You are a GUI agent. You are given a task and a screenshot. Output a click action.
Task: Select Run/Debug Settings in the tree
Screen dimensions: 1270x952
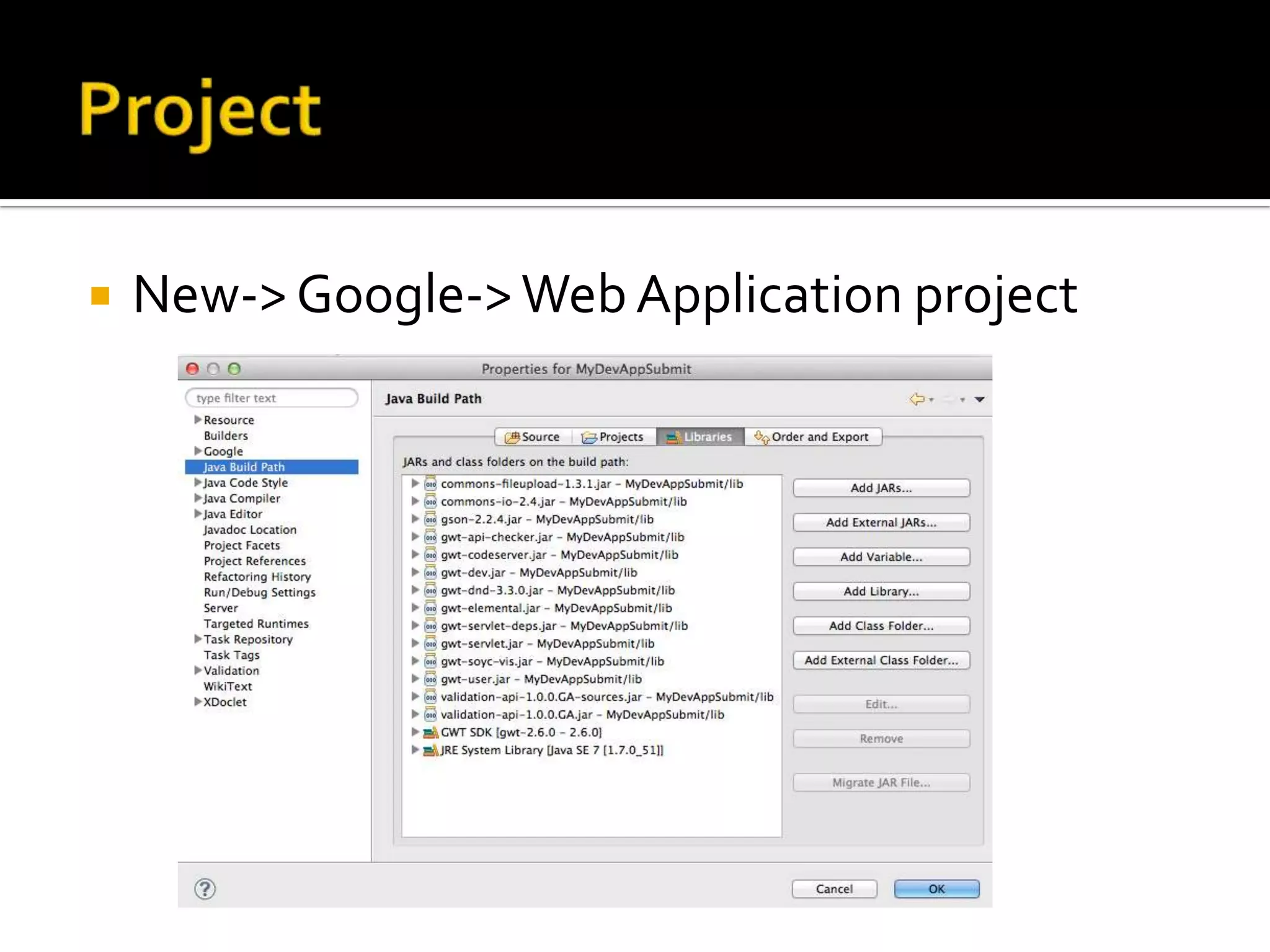[260, 593]
